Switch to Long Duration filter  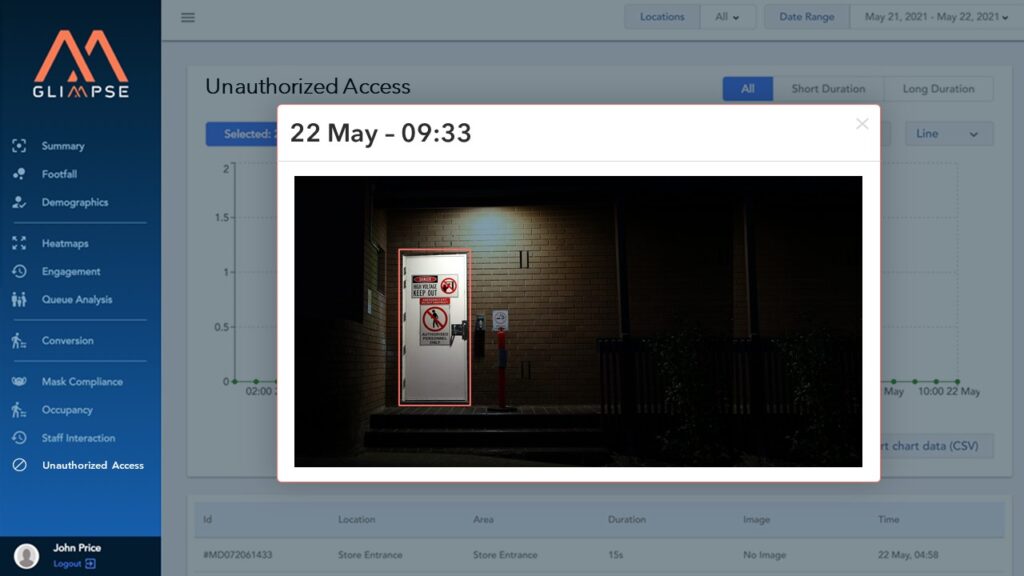click(938, 89)
